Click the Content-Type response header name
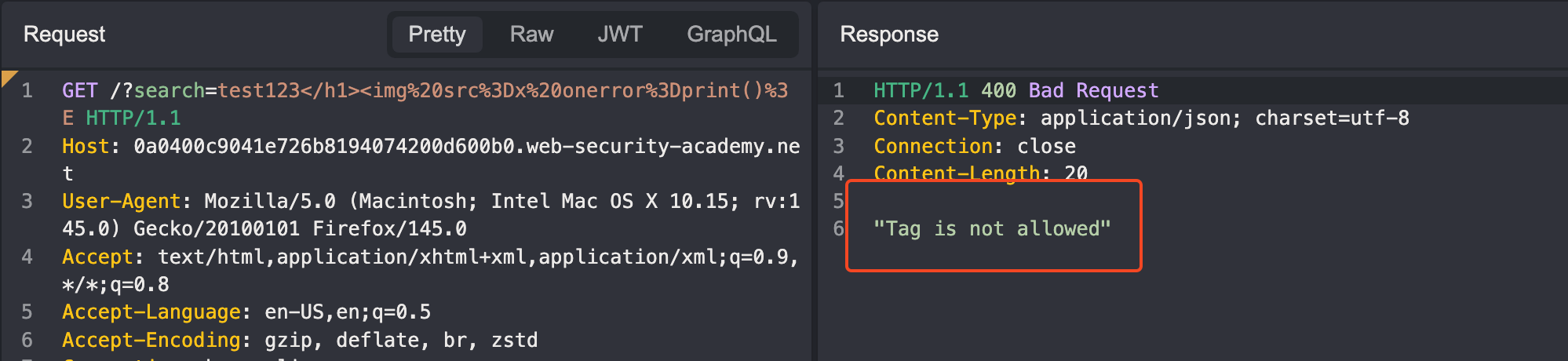Screen dimensions: 1568x361 [x=945, y=119]
